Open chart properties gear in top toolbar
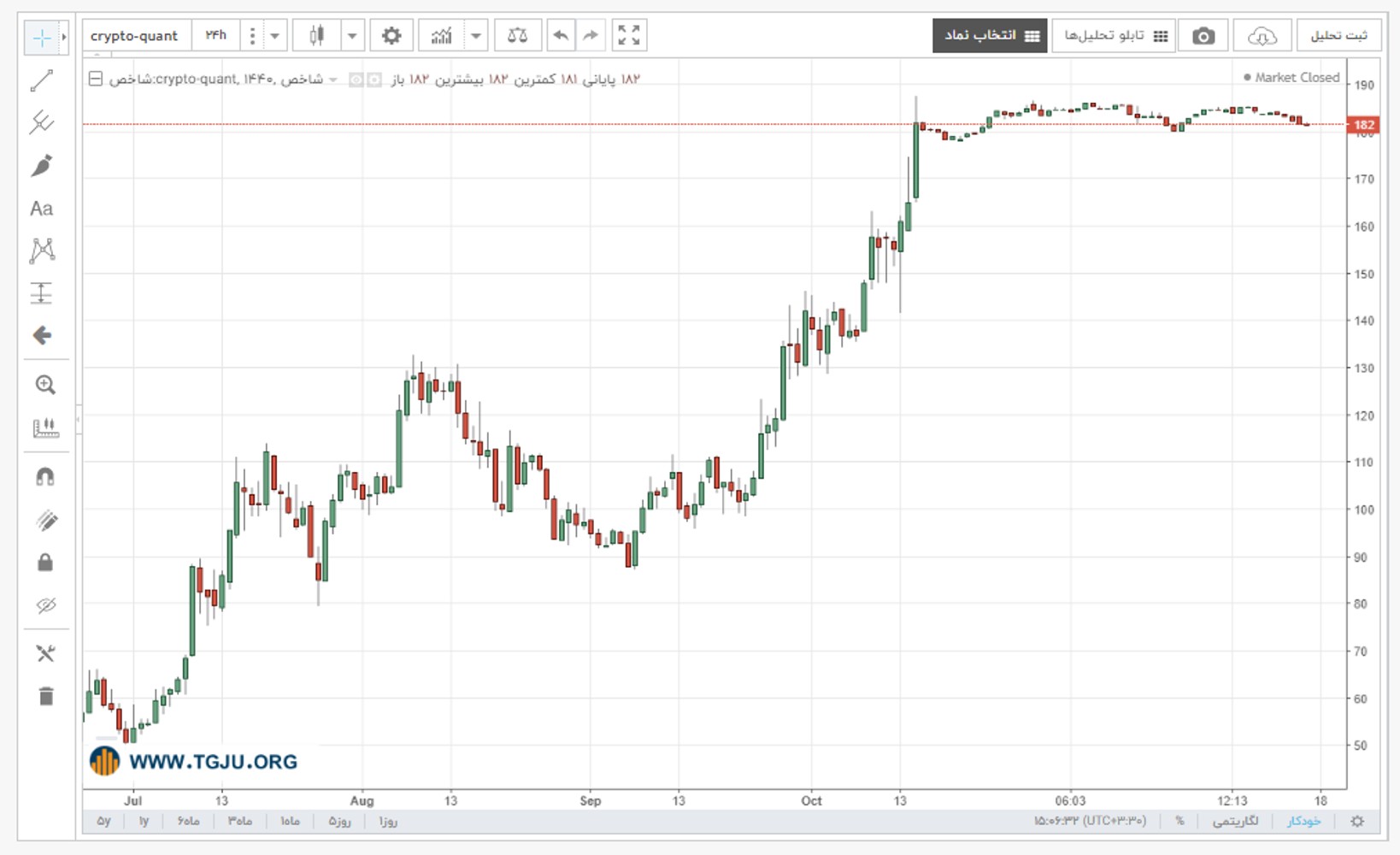The height and width of the screenshot is (855, 1400). click(391, 36)
